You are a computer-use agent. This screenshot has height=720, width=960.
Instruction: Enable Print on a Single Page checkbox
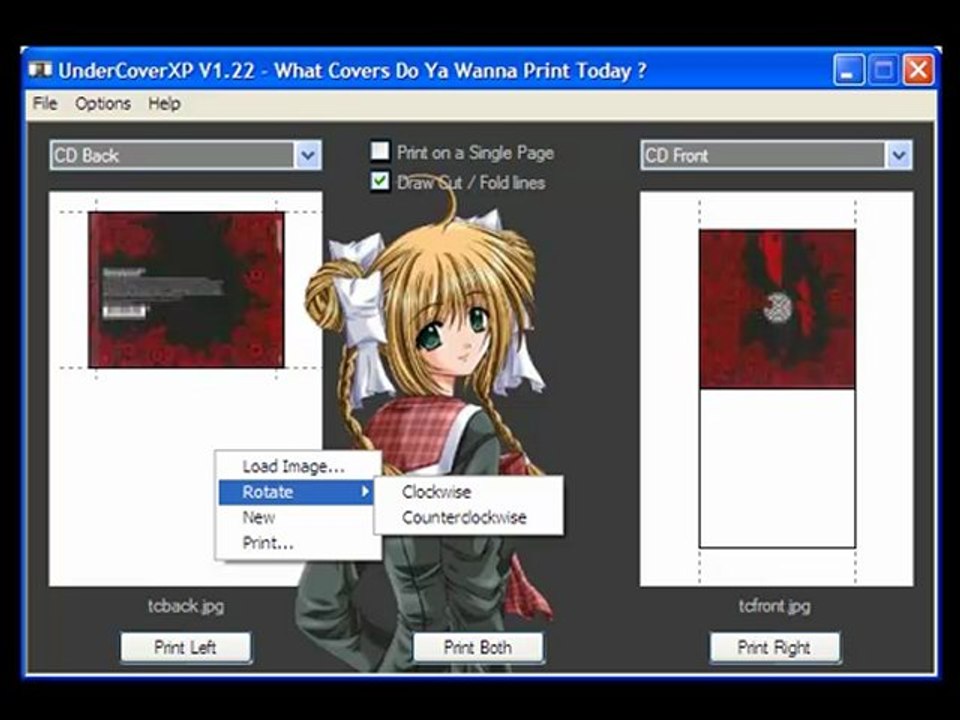380,151
